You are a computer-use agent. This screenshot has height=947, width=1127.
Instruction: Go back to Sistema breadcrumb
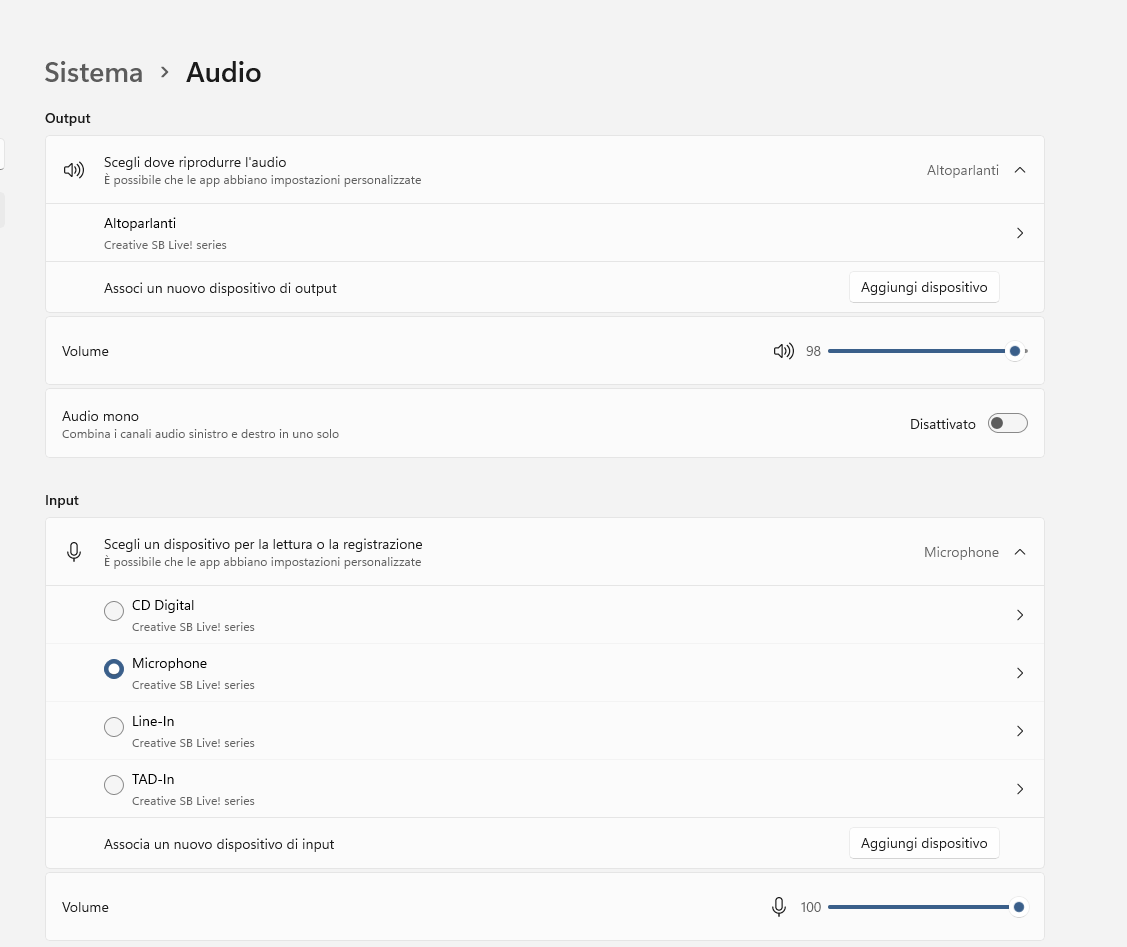[x=94, y=73]
